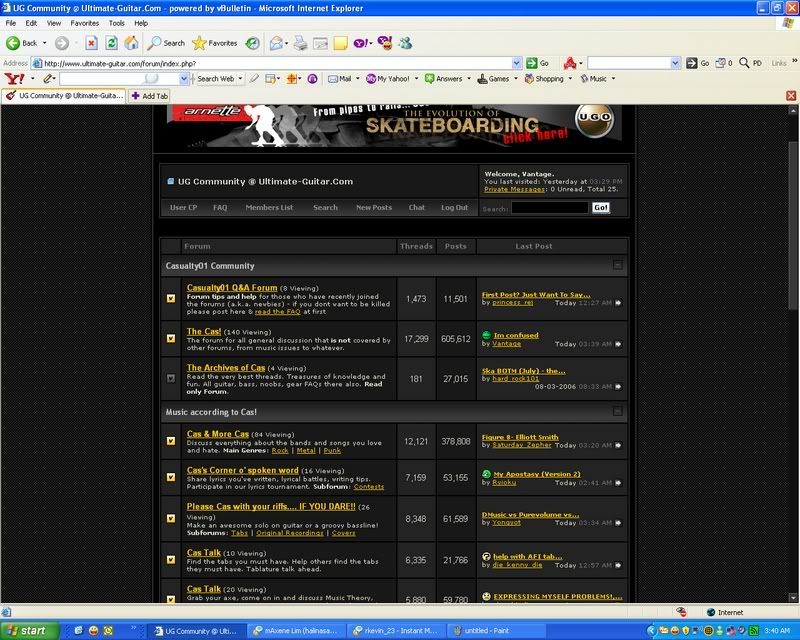Click the red Yahoo! logo on Yahoo toolbar
Viewport: 800px width, 640px height.
click(x=14, y=79)
